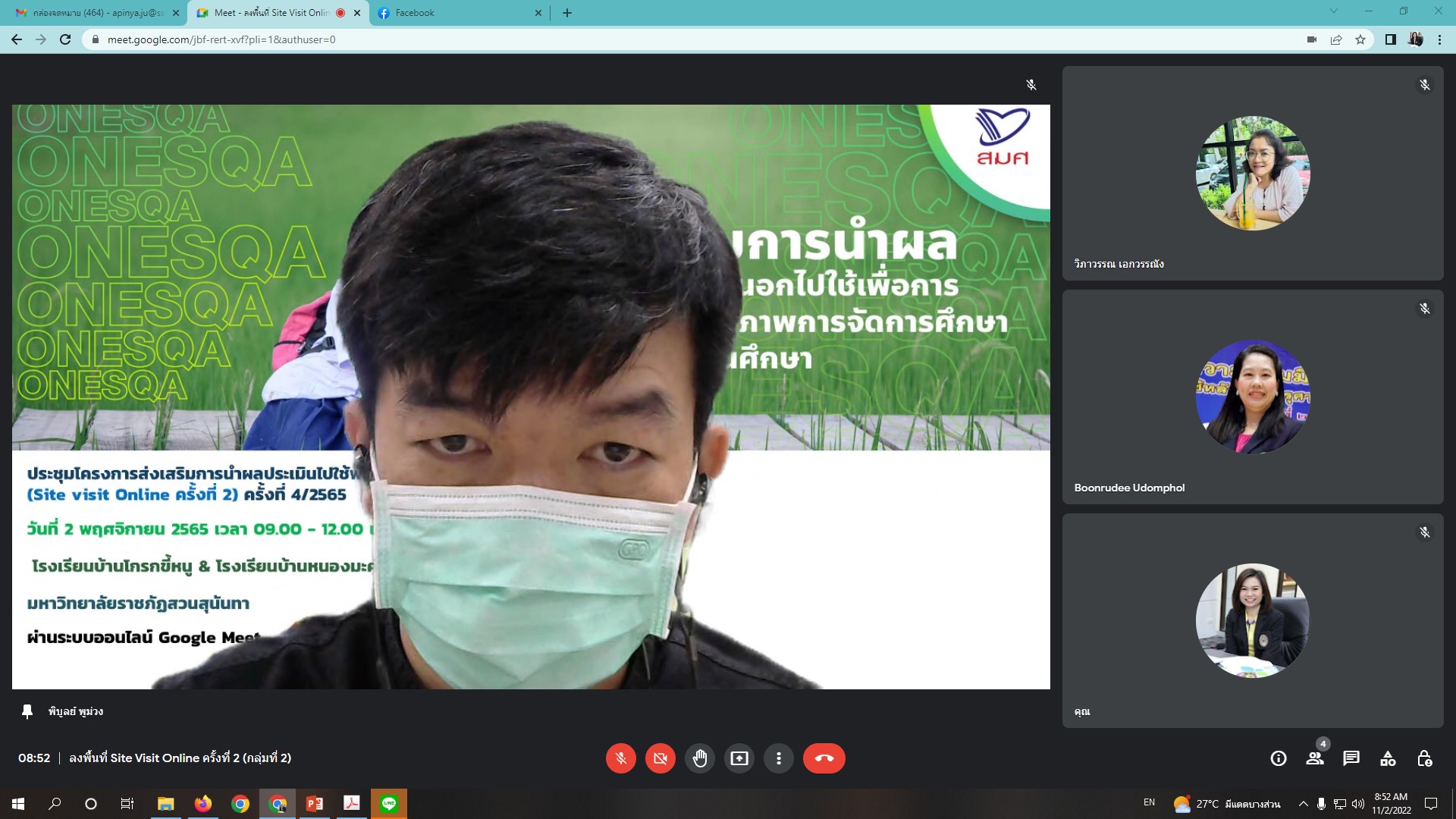
Task: Open Activities shapes icon
Action: [1388, 758]
